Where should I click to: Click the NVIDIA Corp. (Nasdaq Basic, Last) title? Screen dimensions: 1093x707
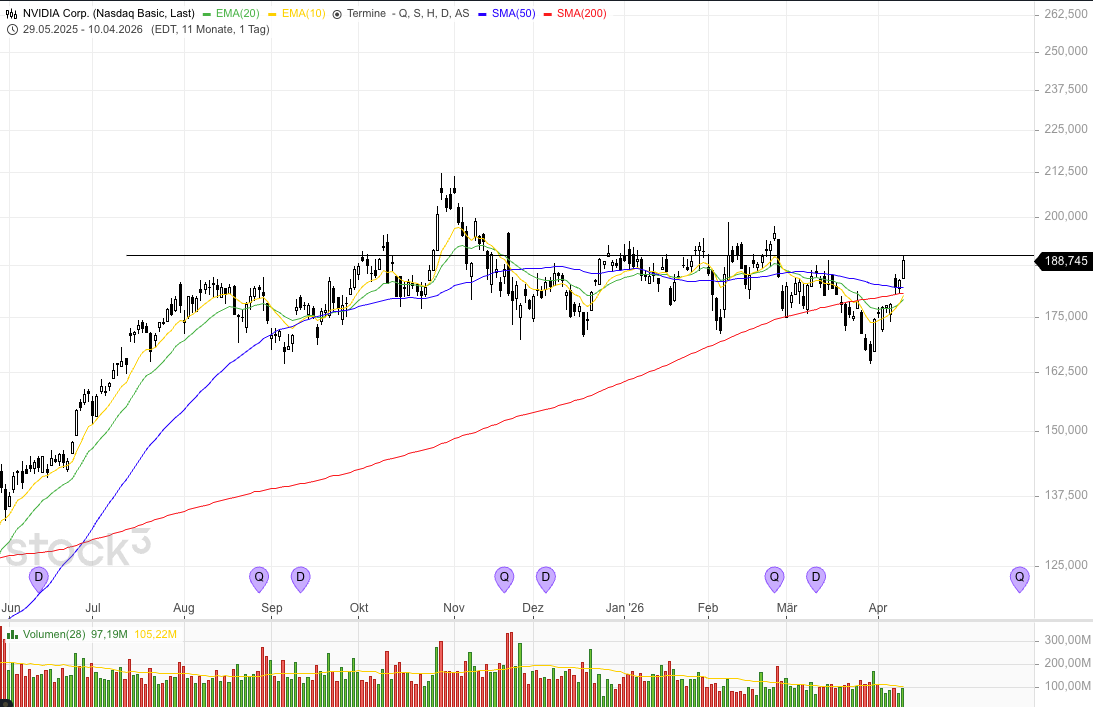click(109, 13)
